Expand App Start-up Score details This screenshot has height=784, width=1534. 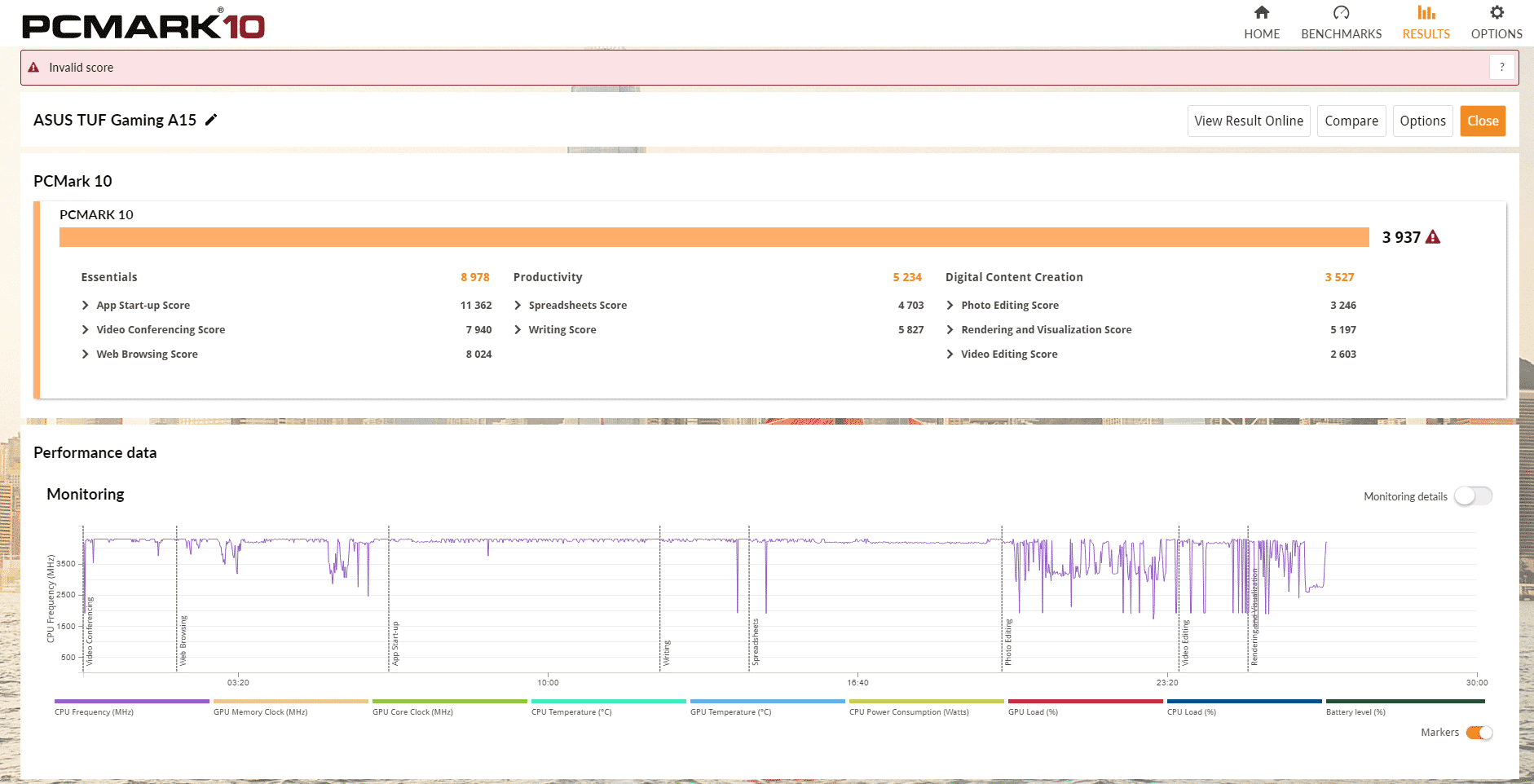tap(86, 306)
